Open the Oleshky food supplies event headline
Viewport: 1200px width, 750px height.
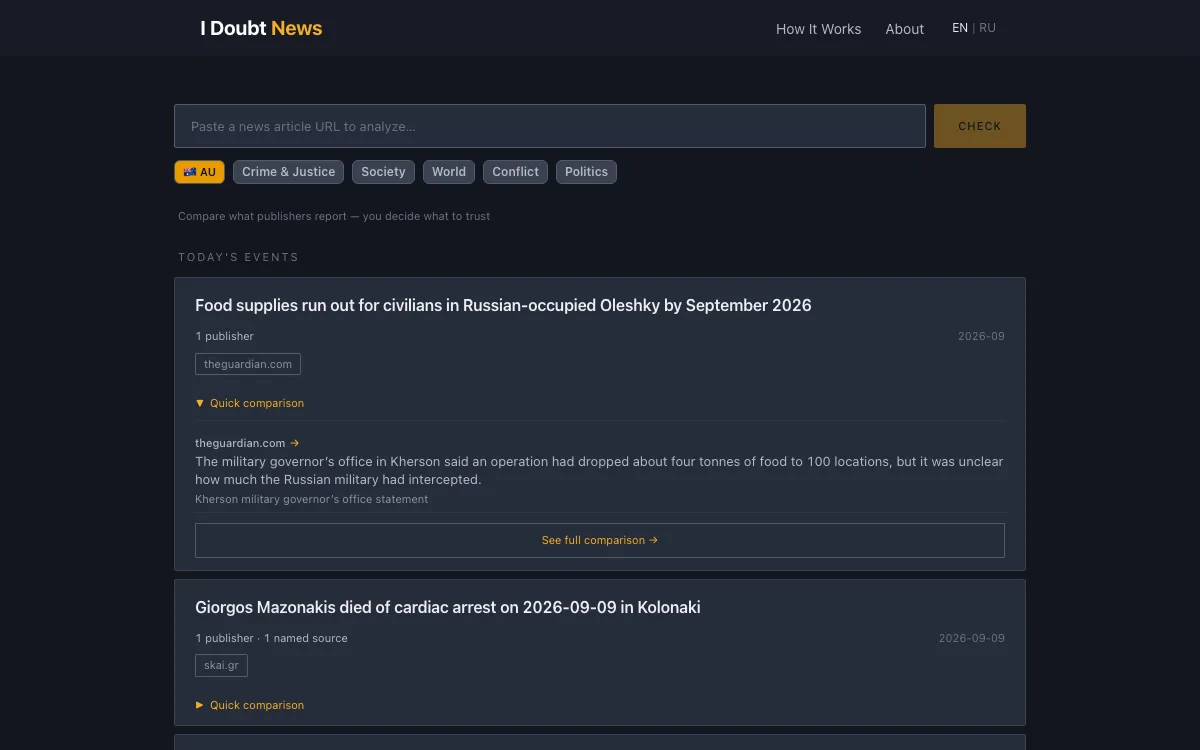pyautogui.click(x=503, y=305)
